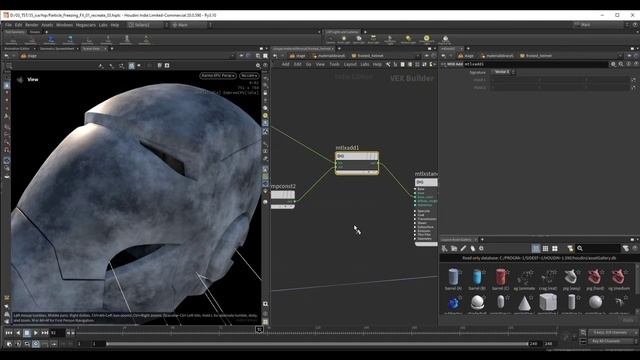This screenshot has height=360, width=640.
Task: Switch to the Scene View tab
Action: click(x=91, y=49)
